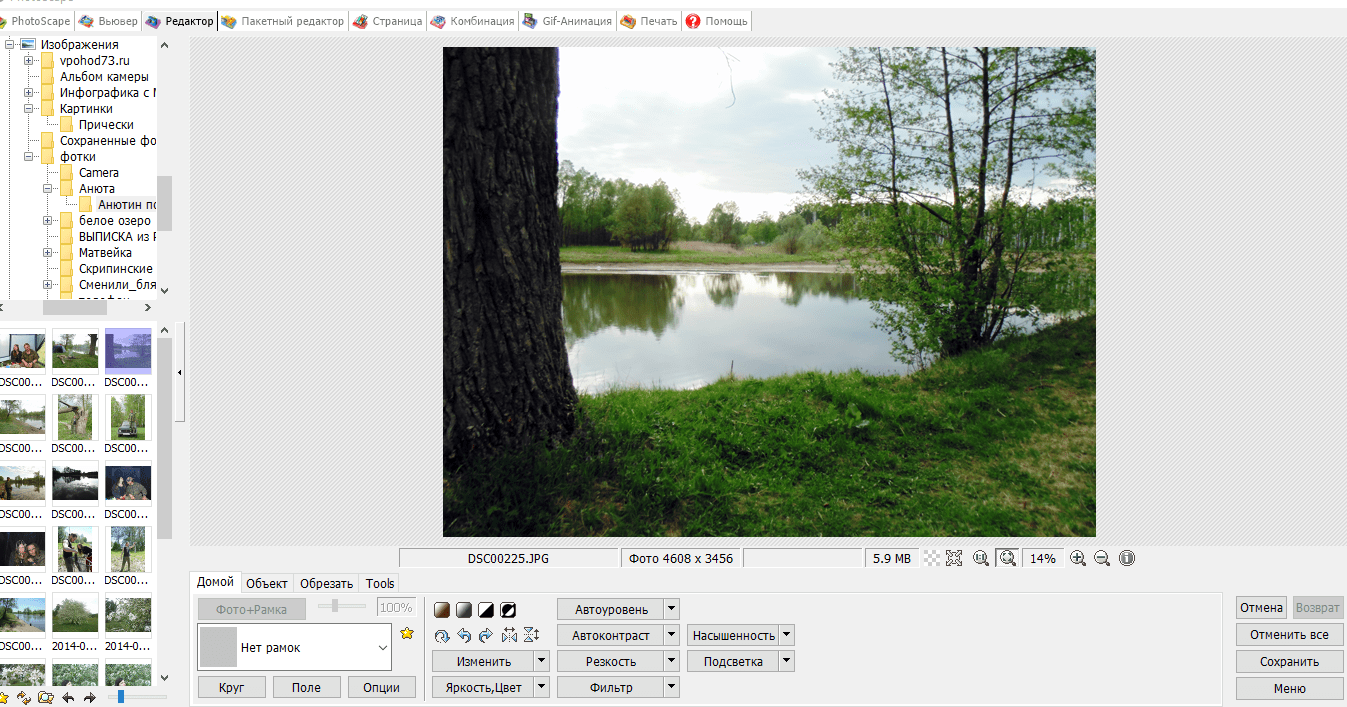Add current frame to favorites star
Viewport: 1347px width, 707px height.
[x=407, y=633]
